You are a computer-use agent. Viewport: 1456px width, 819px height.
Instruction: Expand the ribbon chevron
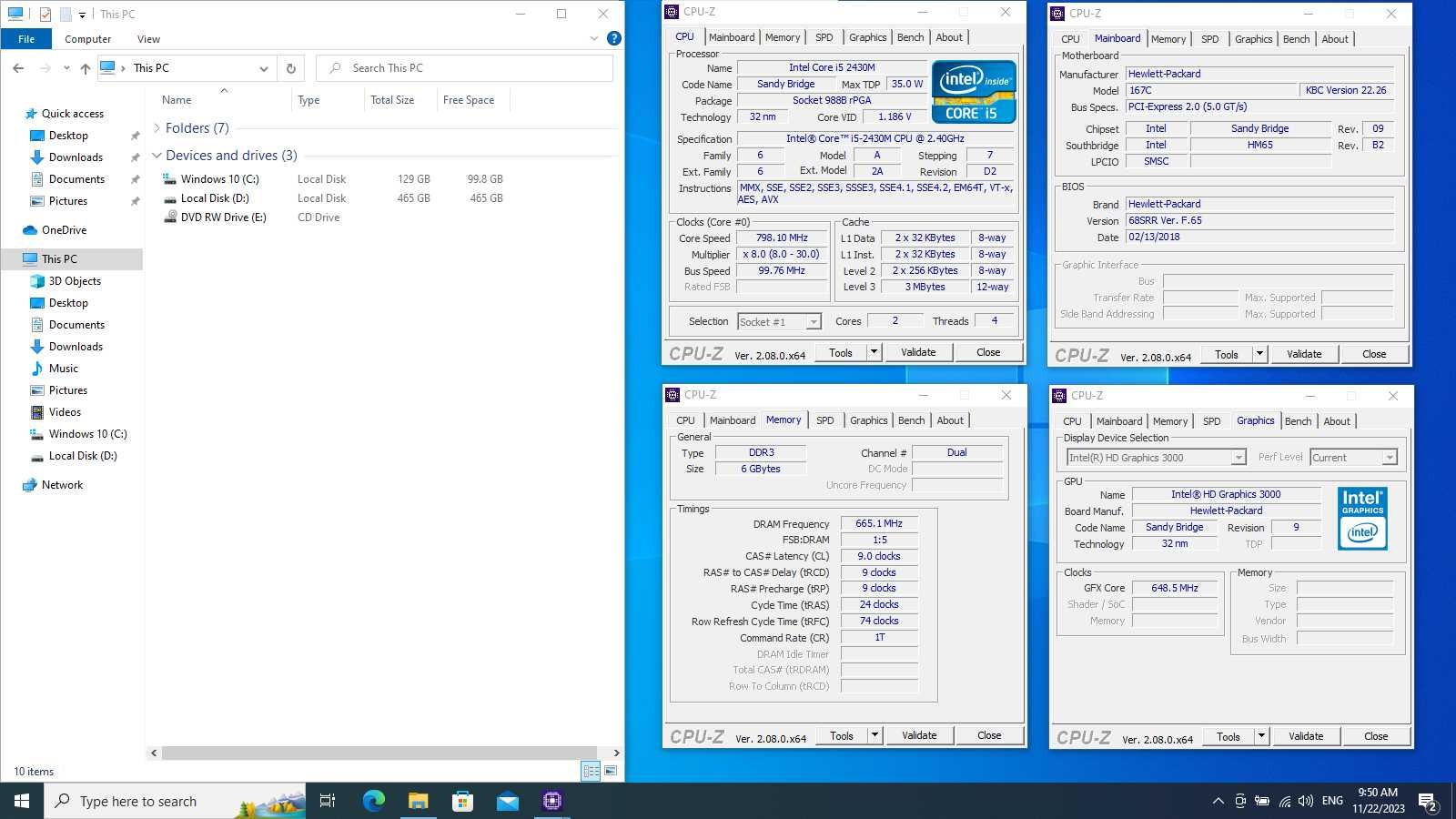[x=593, y=38]
